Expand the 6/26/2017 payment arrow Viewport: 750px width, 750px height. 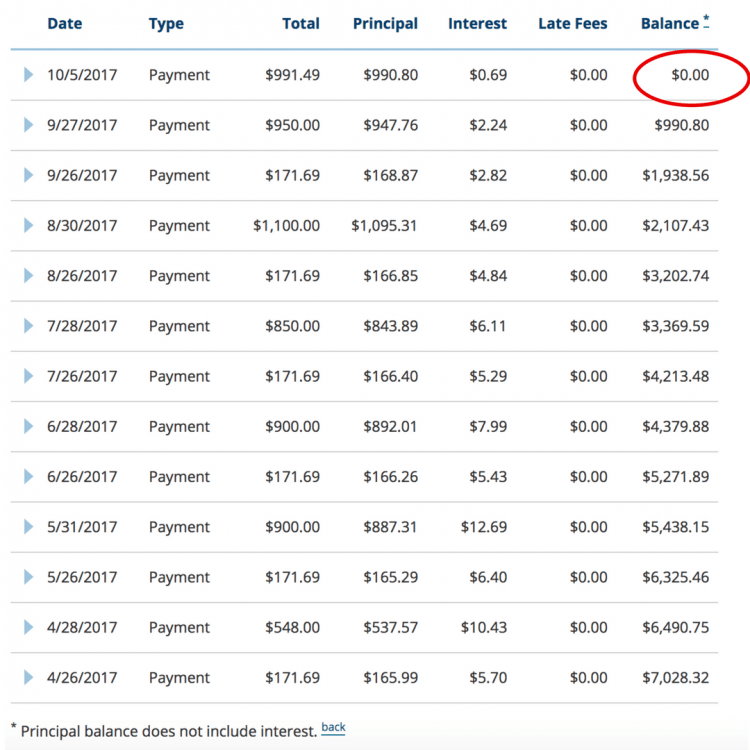[28, 477]
